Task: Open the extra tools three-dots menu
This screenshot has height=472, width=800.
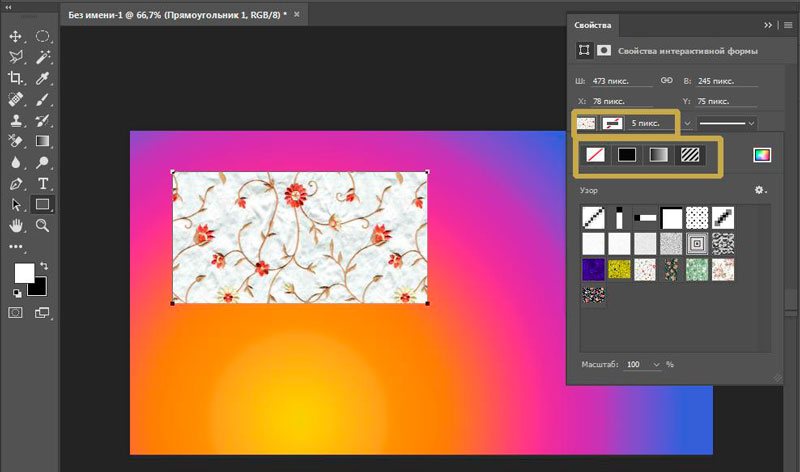Action: [15, 246]
